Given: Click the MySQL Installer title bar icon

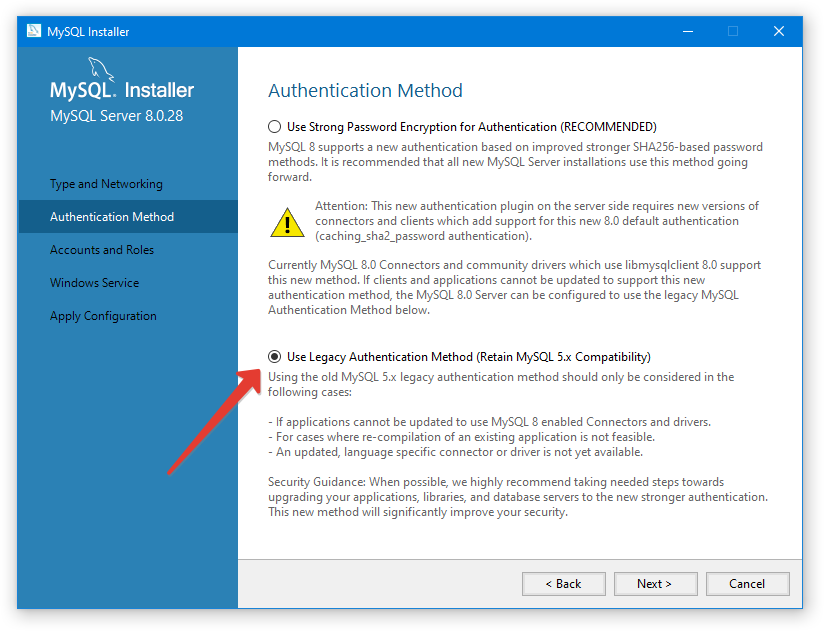Looking at the screenshot, I should [x=34, y=31].
